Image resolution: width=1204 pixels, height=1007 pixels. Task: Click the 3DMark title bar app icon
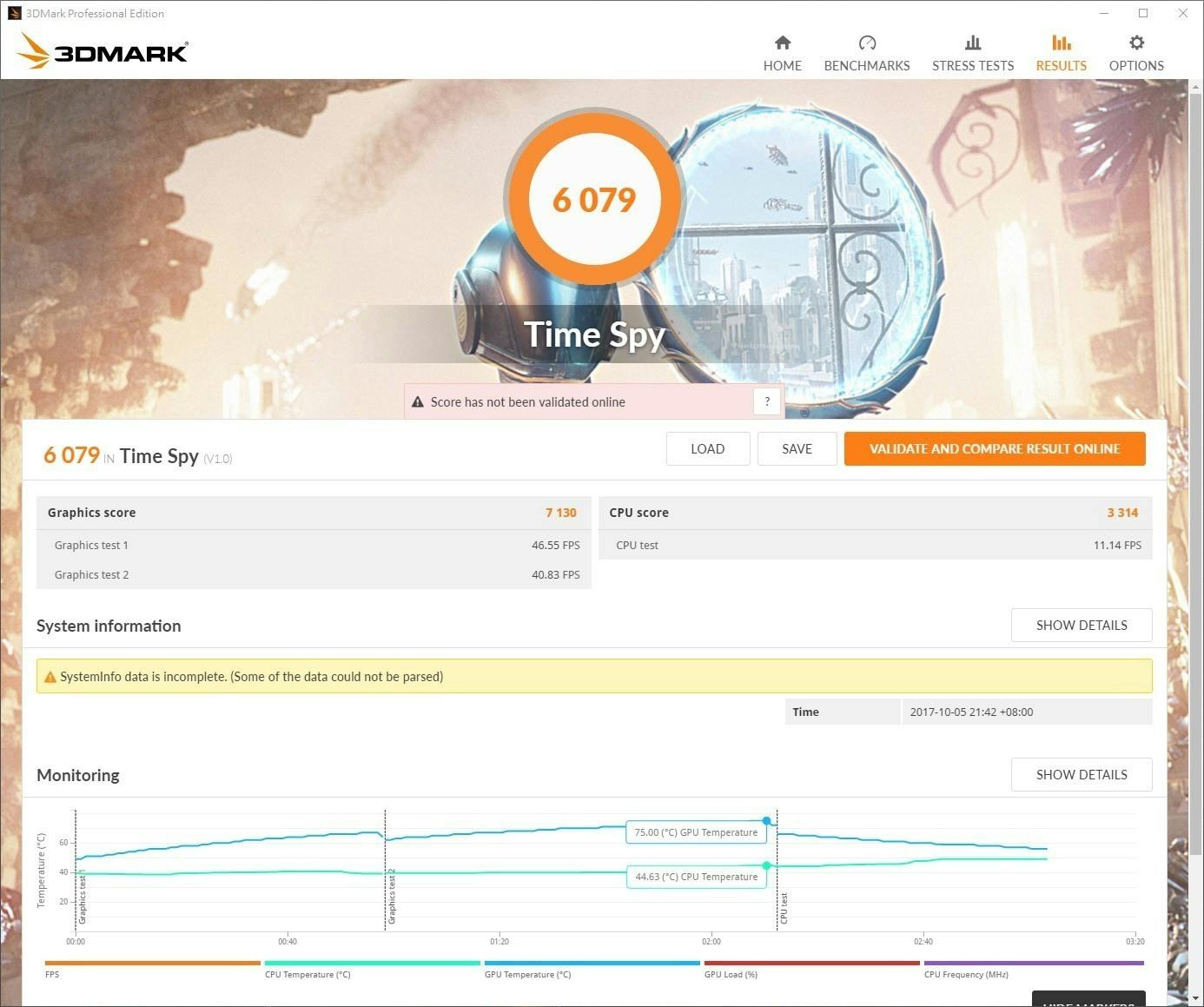(14, 13)
